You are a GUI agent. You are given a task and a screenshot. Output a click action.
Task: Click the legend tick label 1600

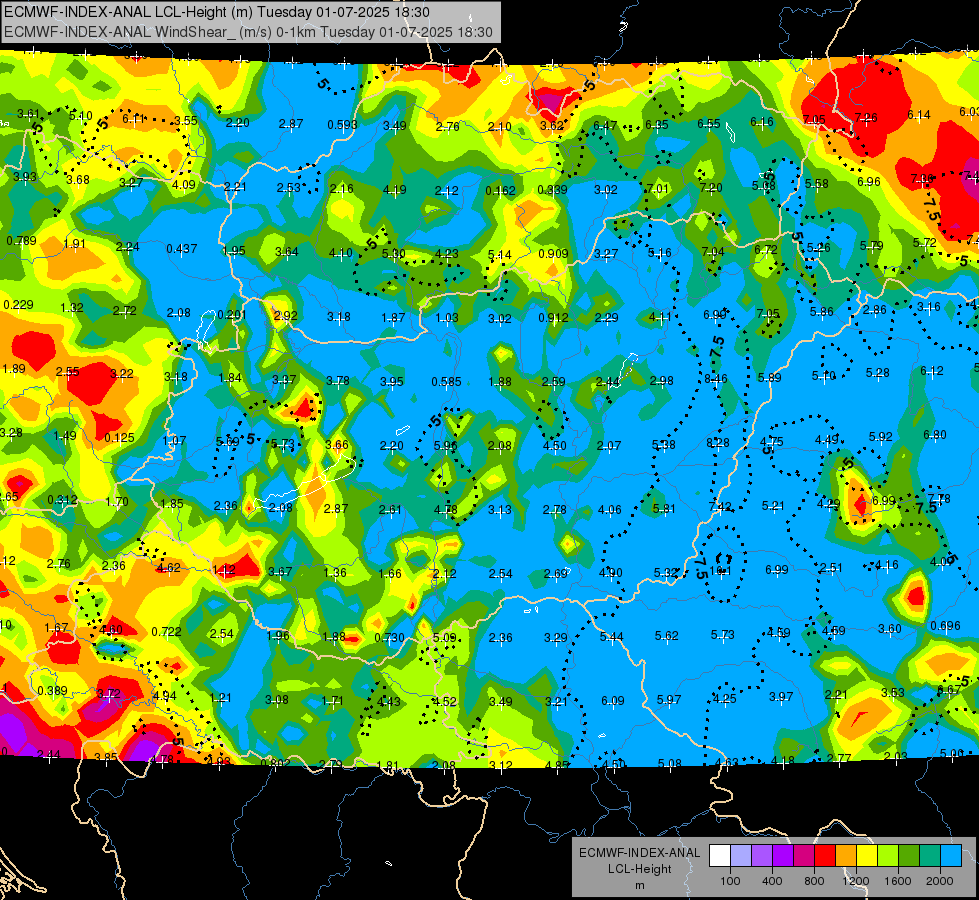[898, 881]
